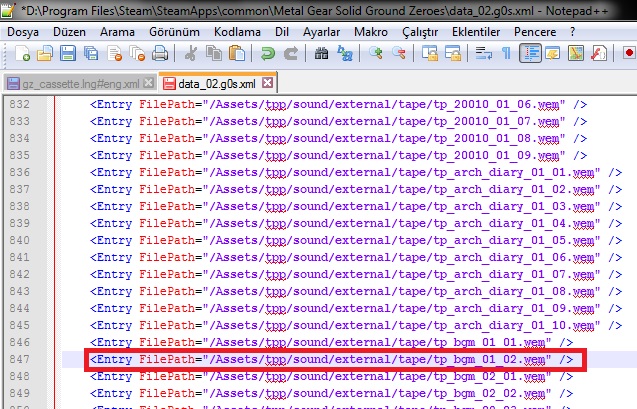Click line number 832 in the margin
637x409 pixels.
point(20,104)
